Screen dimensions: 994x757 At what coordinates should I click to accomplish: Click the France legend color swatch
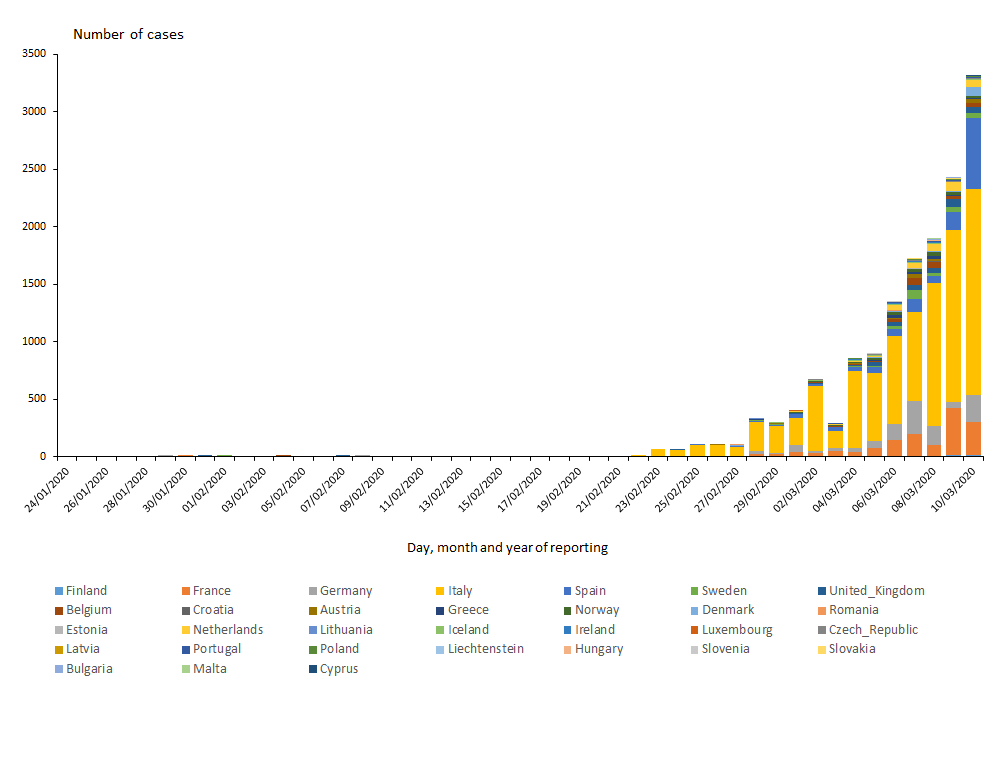185,591
